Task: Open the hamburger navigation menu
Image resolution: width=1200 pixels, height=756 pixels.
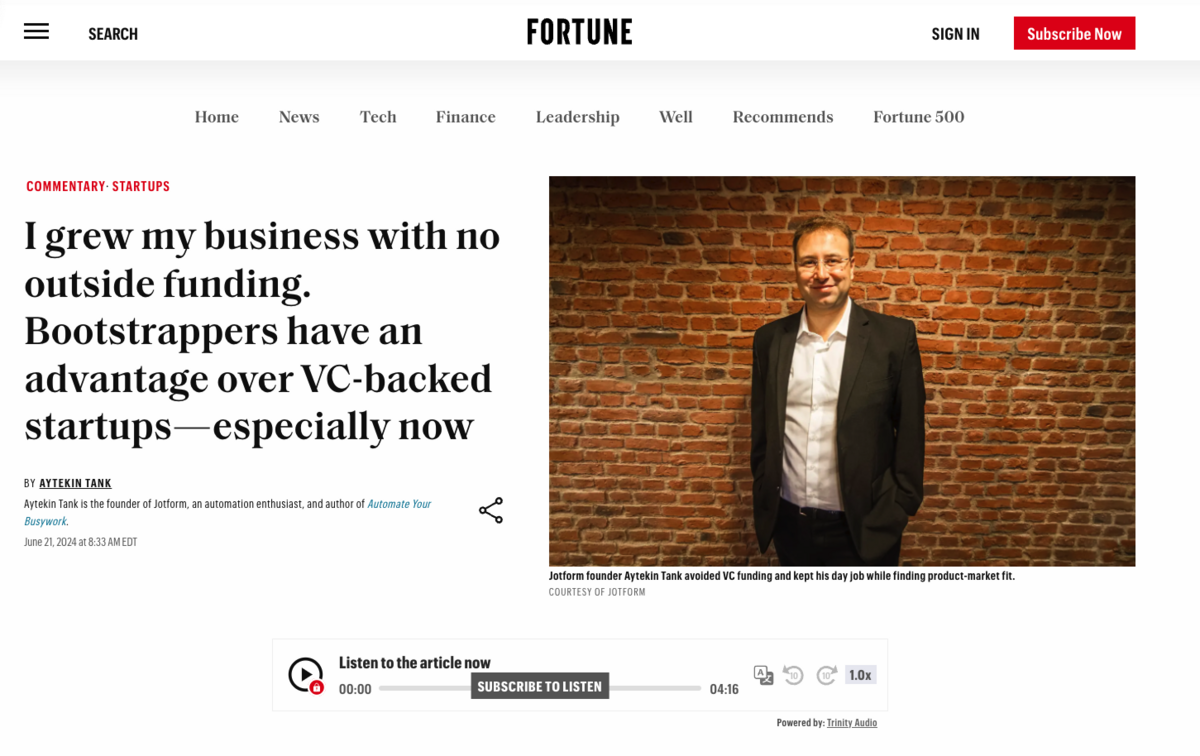Action: tap(37, 32)
